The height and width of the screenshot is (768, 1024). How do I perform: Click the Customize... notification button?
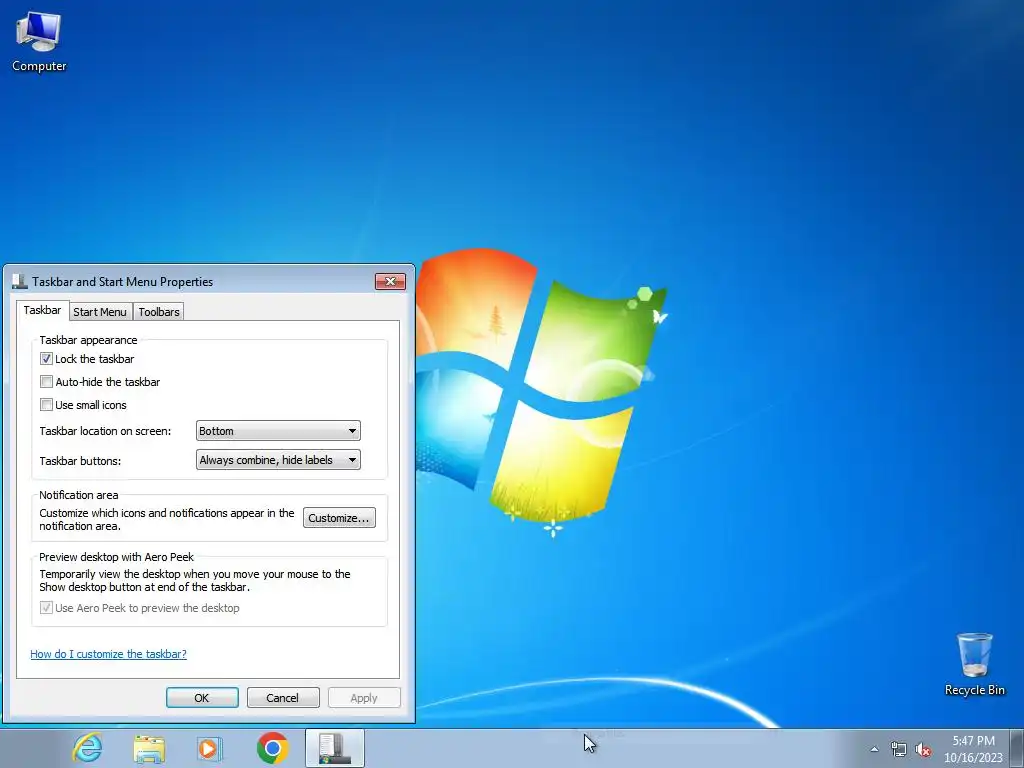[x=339, y=518]
